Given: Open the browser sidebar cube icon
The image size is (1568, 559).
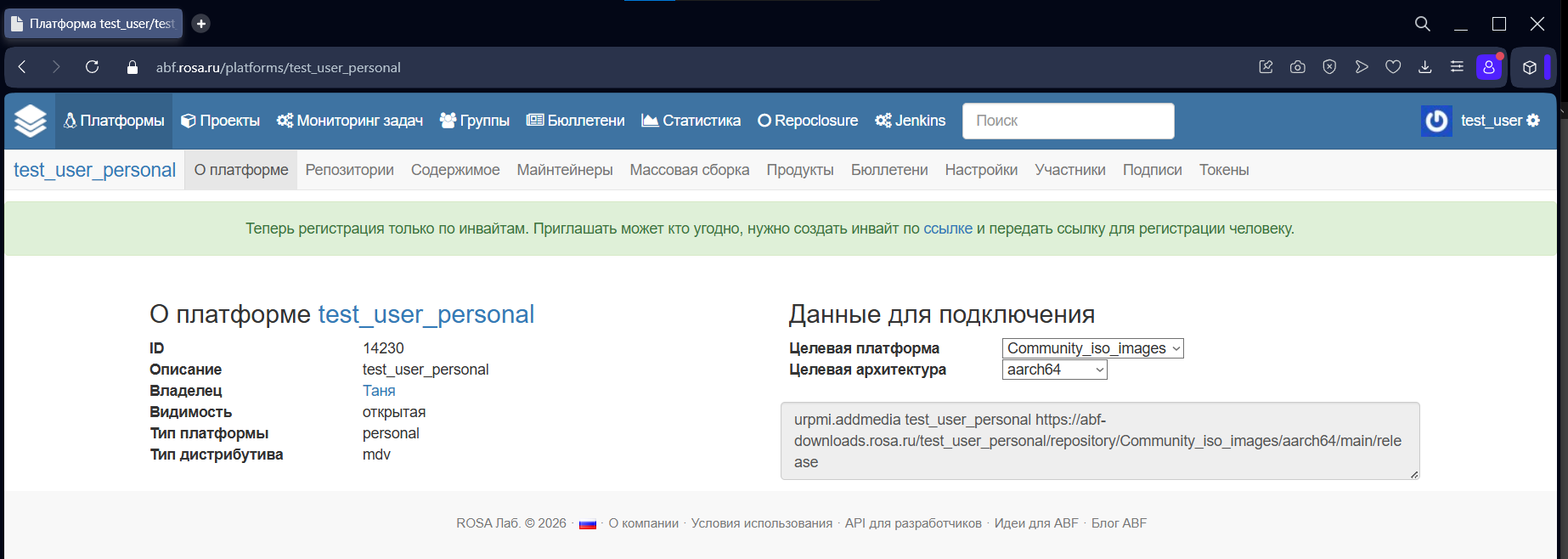Looking at the screenshot, I should click(1529, 67).
